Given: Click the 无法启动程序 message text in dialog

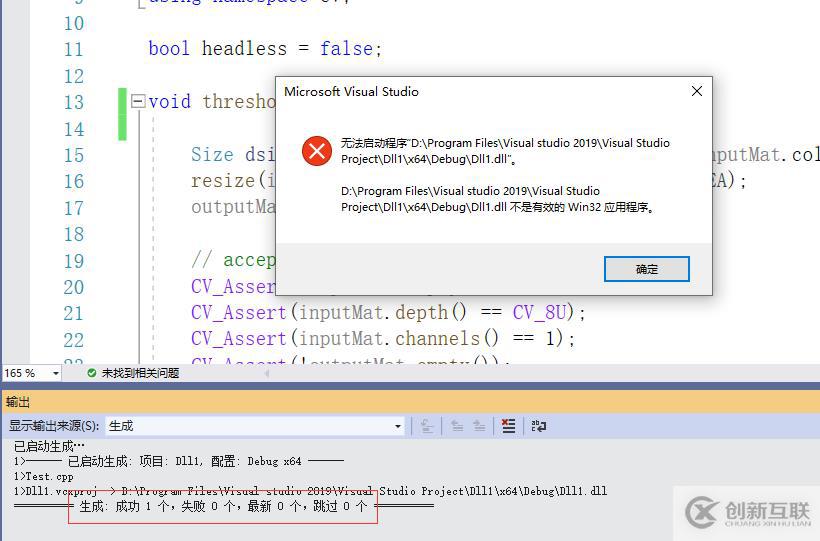Looking at the screenshot, I should (505, 151).
